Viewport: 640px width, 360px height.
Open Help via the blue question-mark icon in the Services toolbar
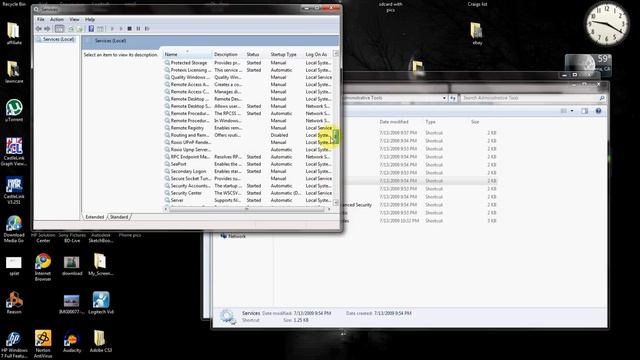tap(91, 29)
